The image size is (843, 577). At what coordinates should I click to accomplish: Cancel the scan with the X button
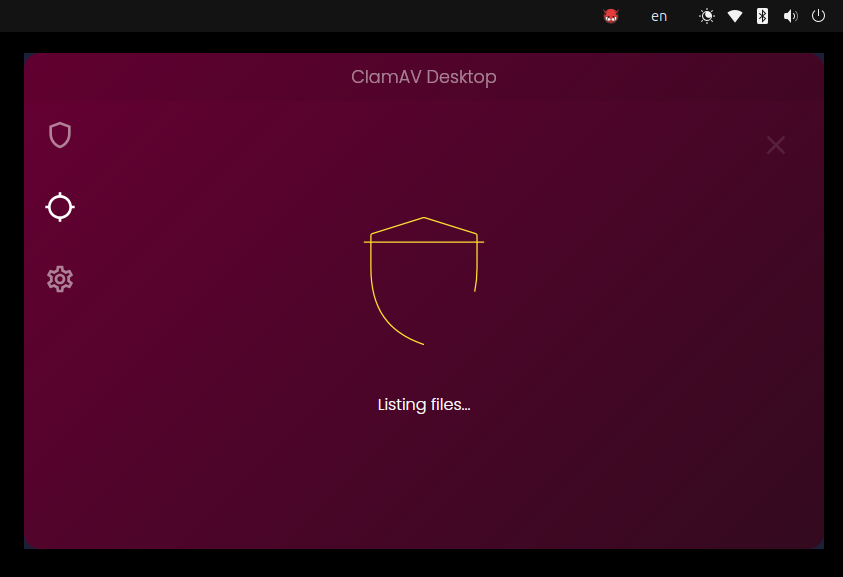click(776, 145)
